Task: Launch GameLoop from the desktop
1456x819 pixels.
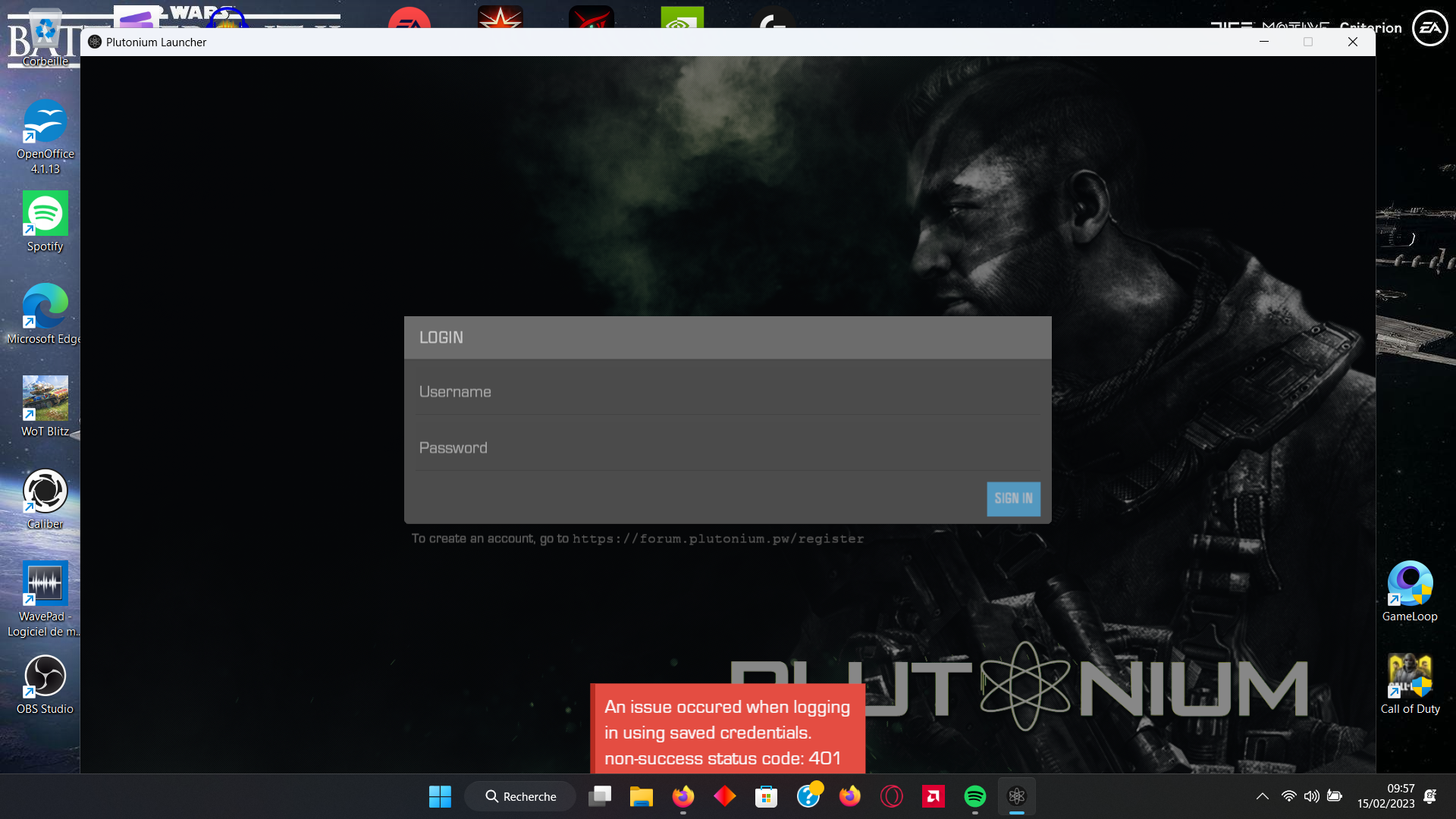Action: (1410, 591)
